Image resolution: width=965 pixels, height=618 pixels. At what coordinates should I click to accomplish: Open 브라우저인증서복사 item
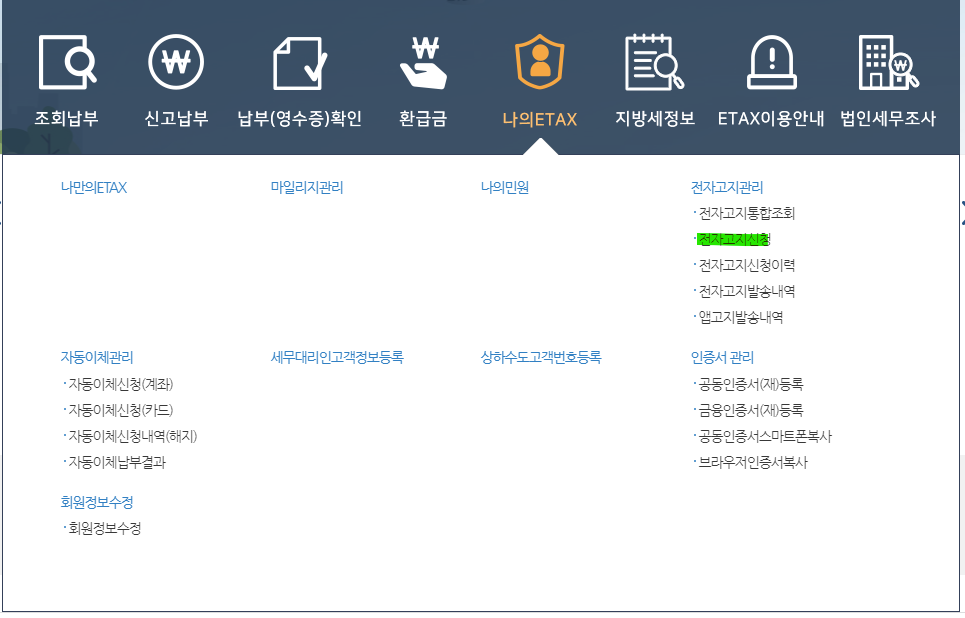(x=753, y=462)
